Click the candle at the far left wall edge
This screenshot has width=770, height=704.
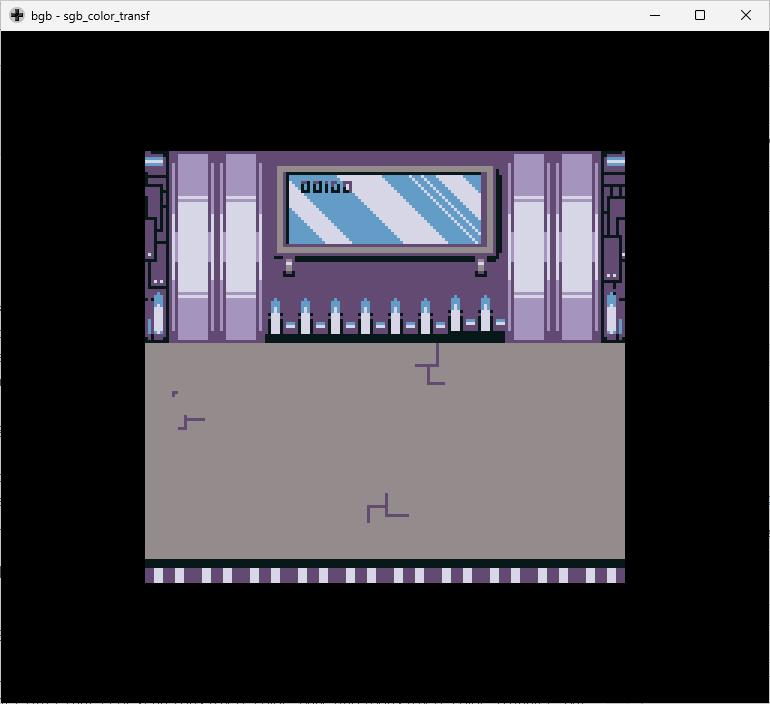coord(158,314)
